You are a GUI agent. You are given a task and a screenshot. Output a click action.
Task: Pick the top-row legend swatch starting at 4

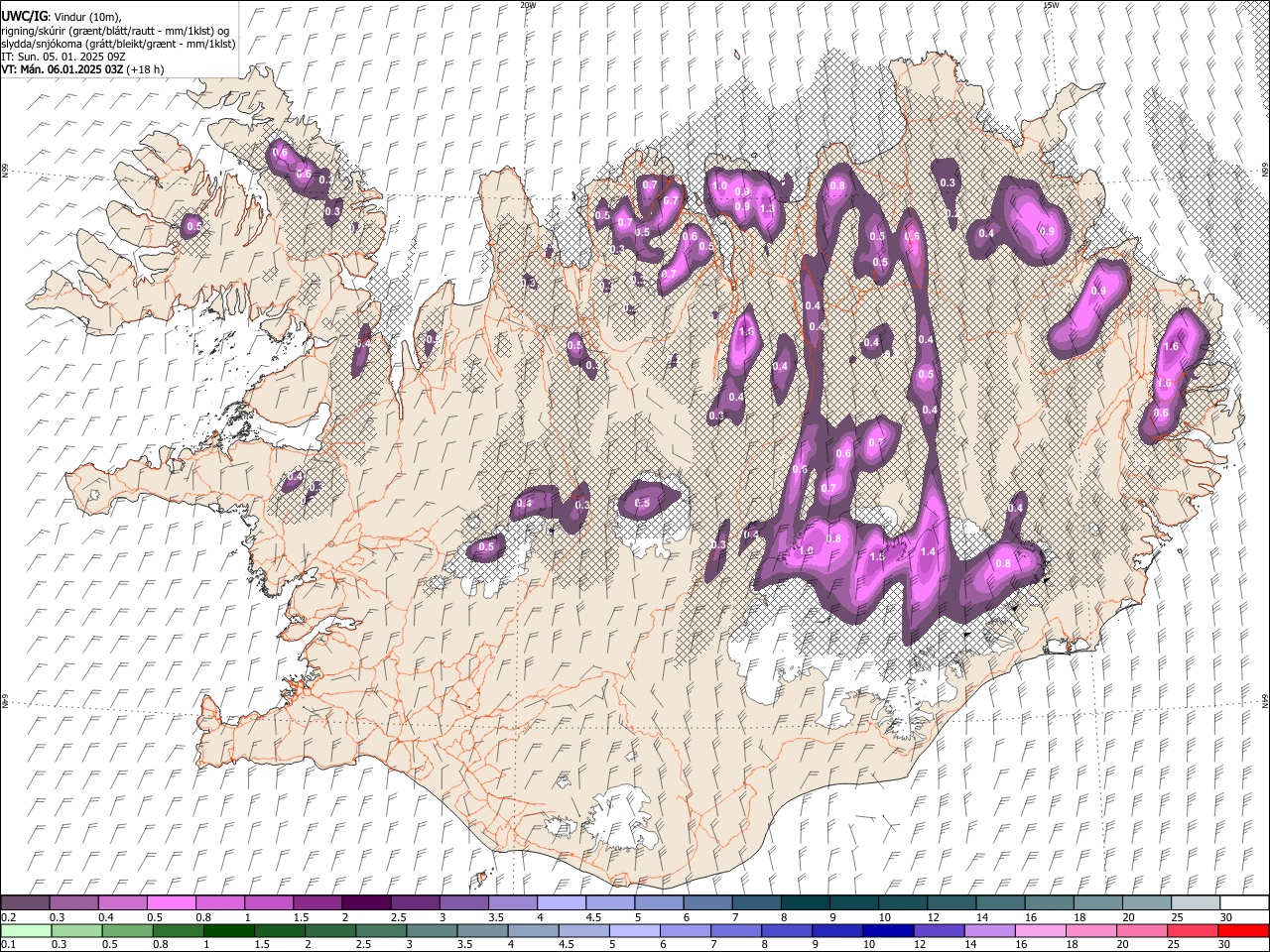[x=561, y=902]
